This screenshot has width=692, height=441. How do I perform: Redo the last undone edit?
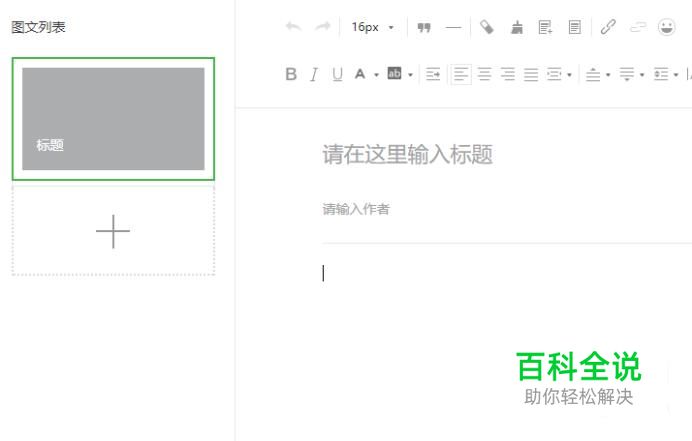coord(323,27)
